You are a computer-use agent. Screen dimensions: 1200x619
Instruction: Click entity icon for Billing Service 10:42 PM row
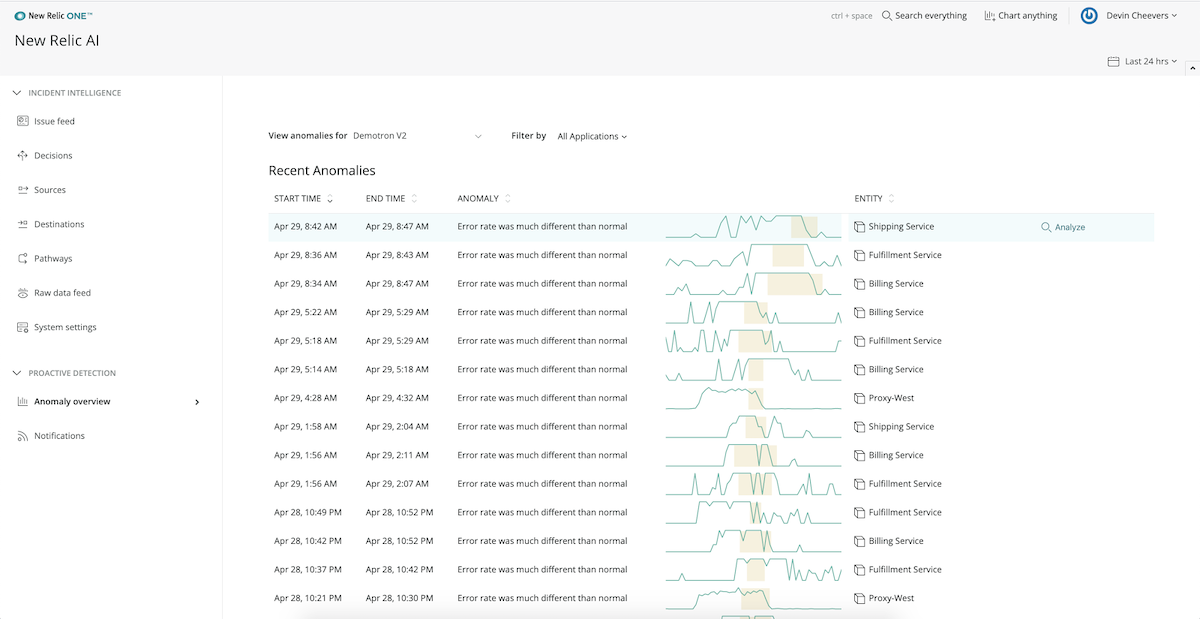[x=860, y=541]
